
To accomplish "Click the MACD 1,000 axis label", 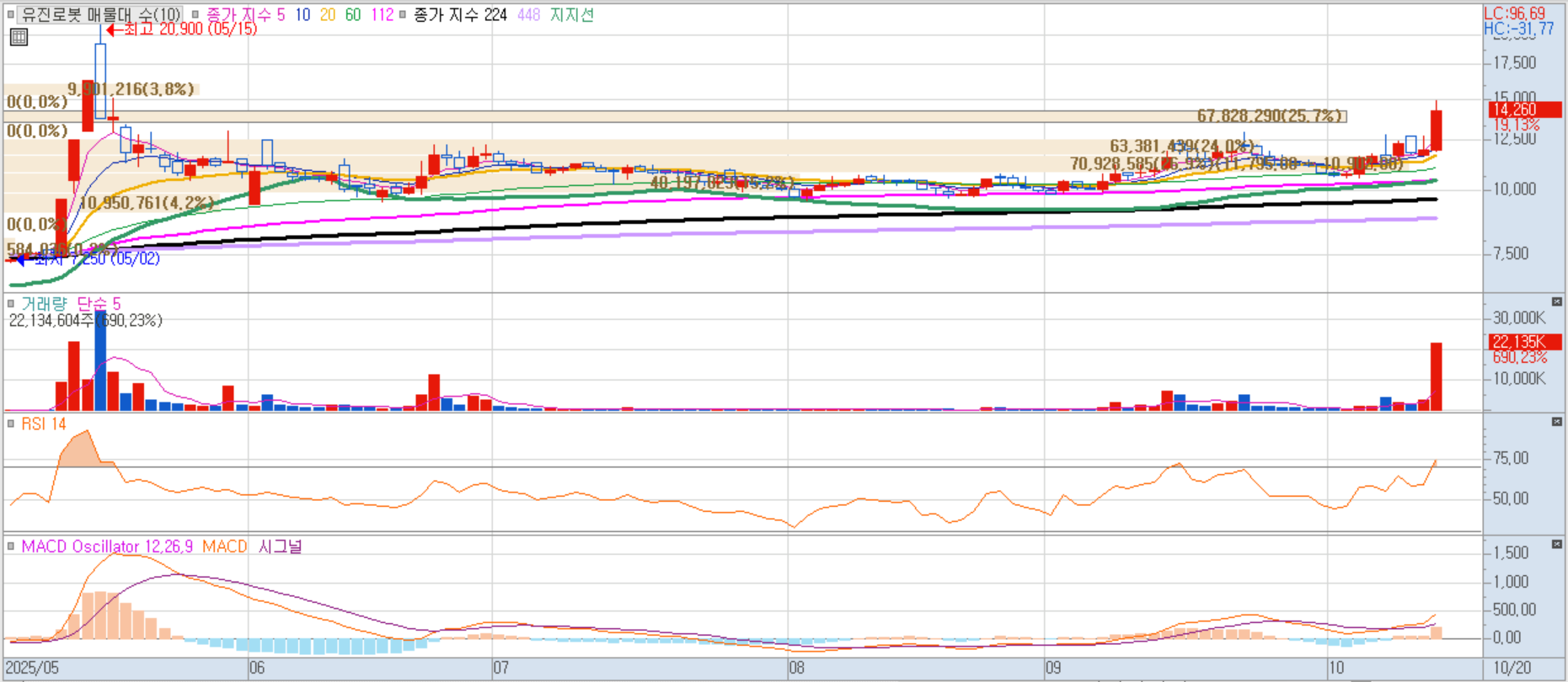I will coord(1511,581).
